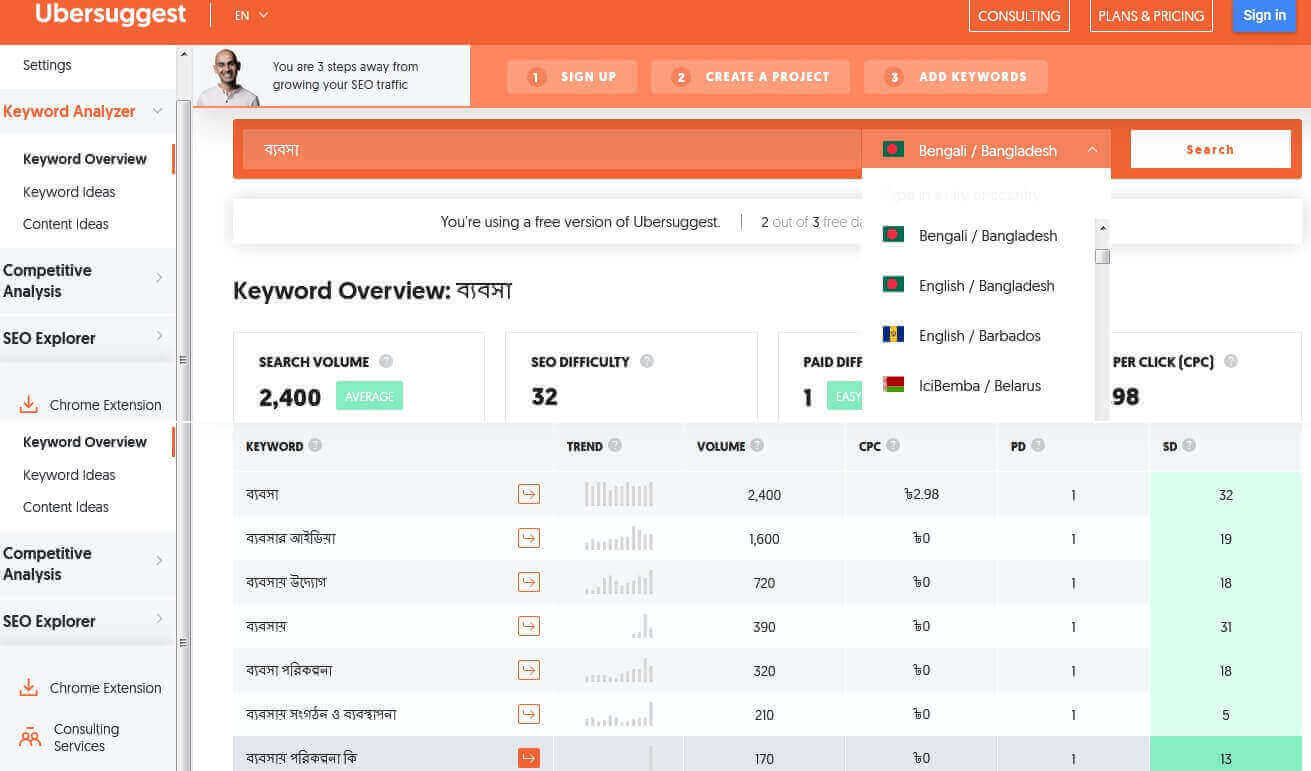Open arrow icon in volume 210 row
Viewport: 1311px width, 771px height.
[x=529, y=714]
